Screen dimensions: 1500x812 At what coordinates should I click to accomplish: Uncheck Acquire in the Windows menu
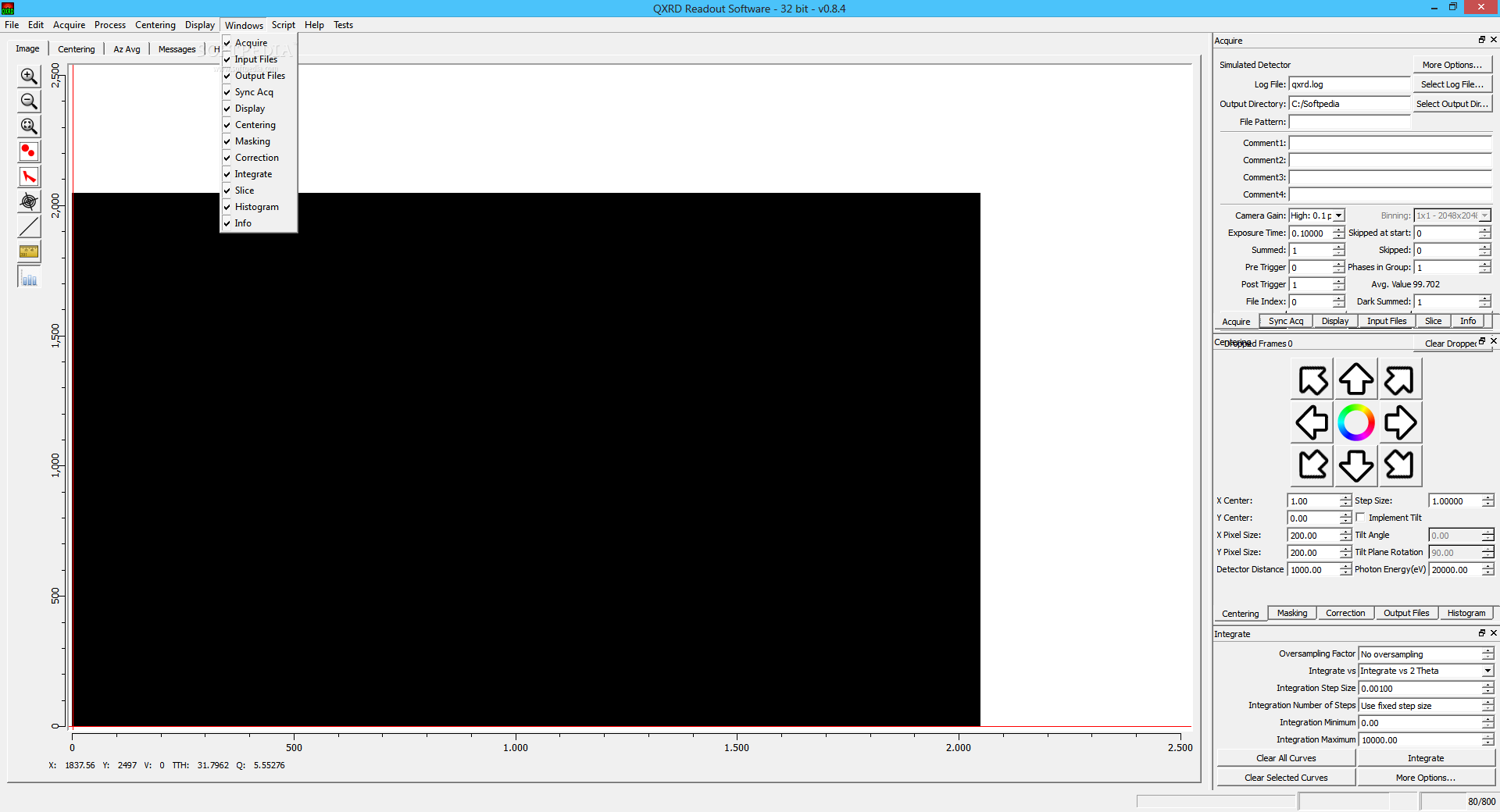[x=259, y=43]
